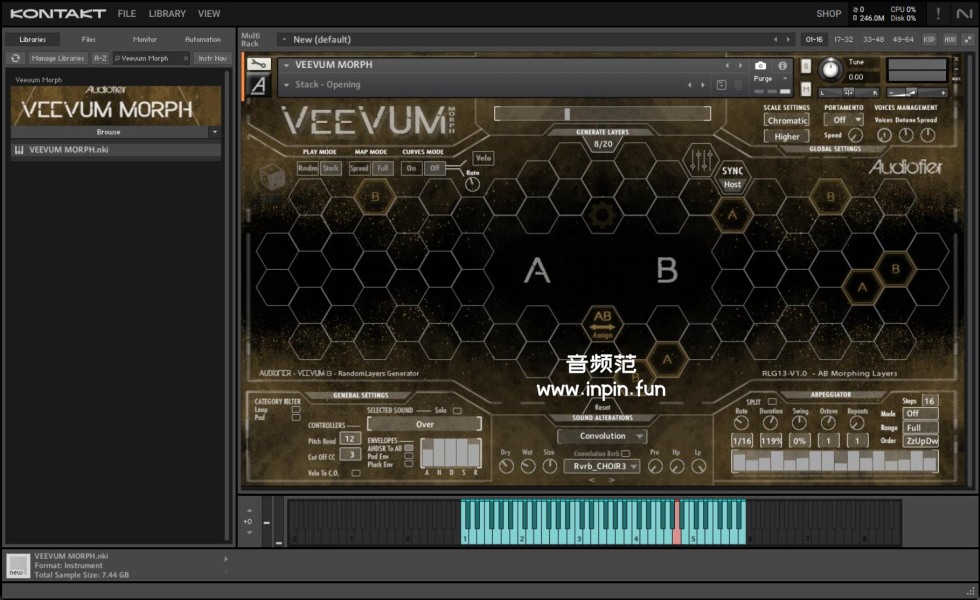This screenshot has width=980, height=600.
Task: Show instrument info with the i icon
Action: pyautogui.click(x=782, y=65)
